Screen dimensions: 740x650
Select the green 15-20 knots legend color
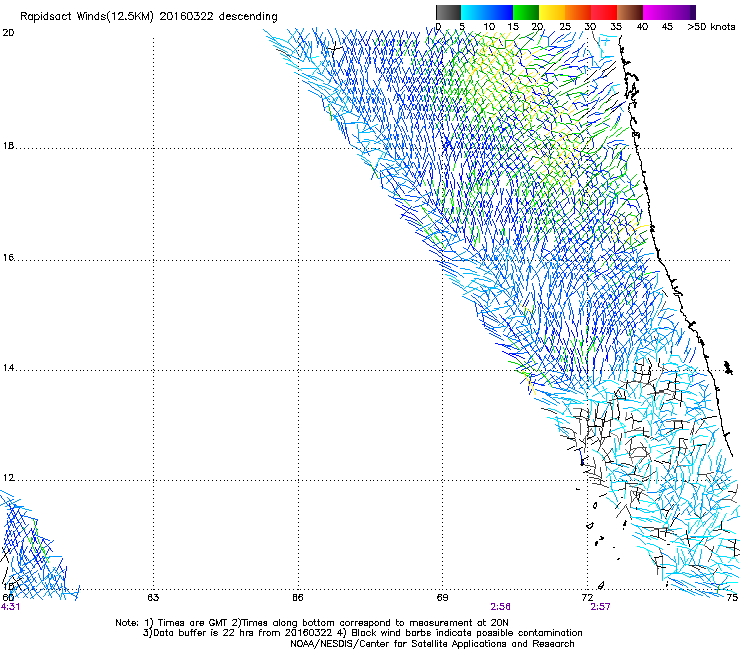point(526,12)
